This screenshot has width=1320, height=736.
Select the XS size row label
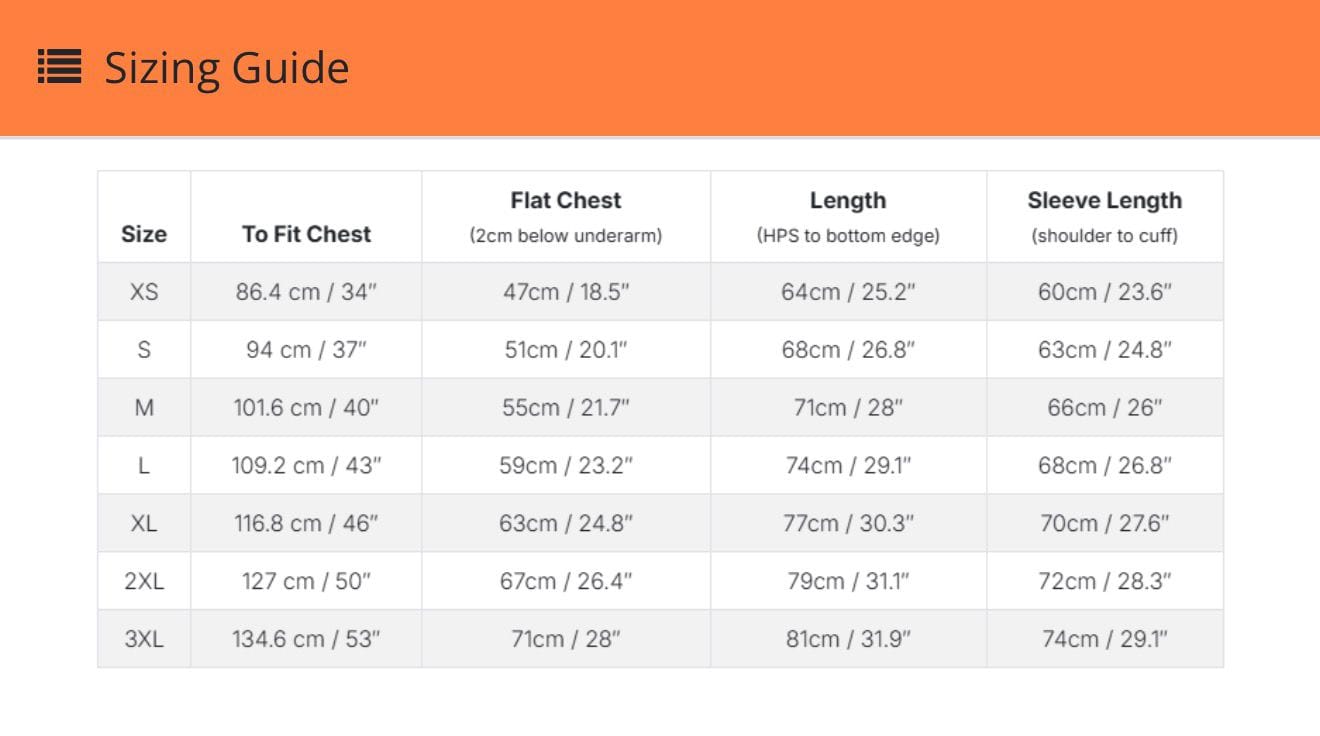point(144,292)
